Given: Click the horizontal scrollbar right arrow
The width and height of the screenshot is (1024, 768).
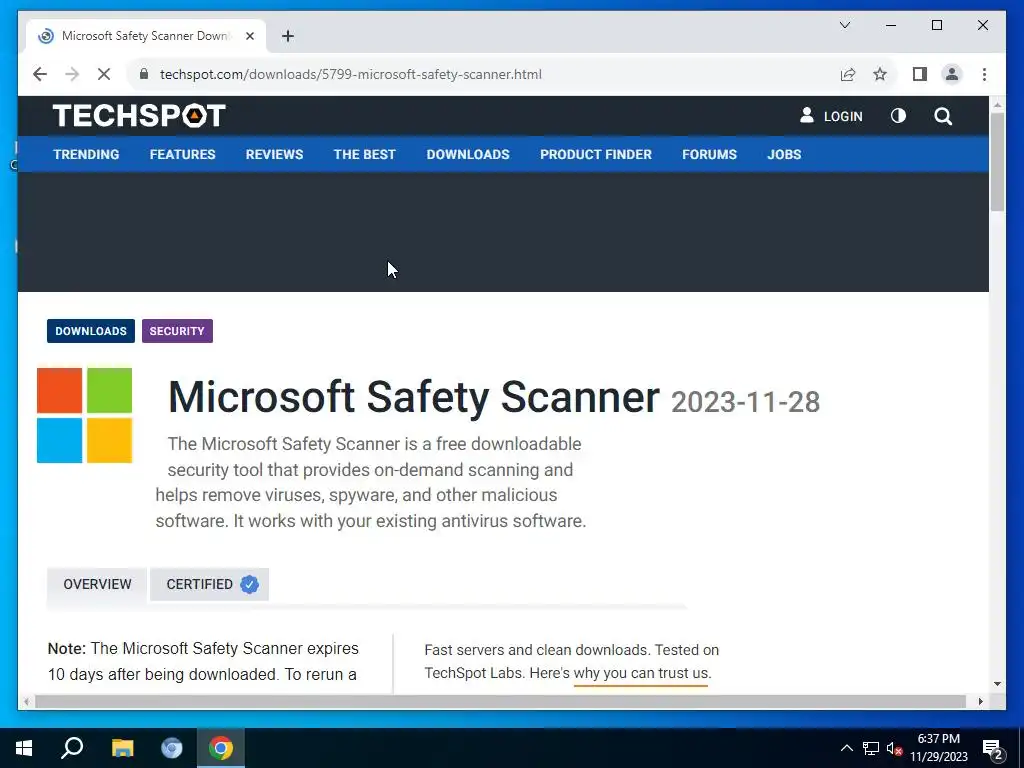Looking at the screenshot, I should (x=980, y=701).
